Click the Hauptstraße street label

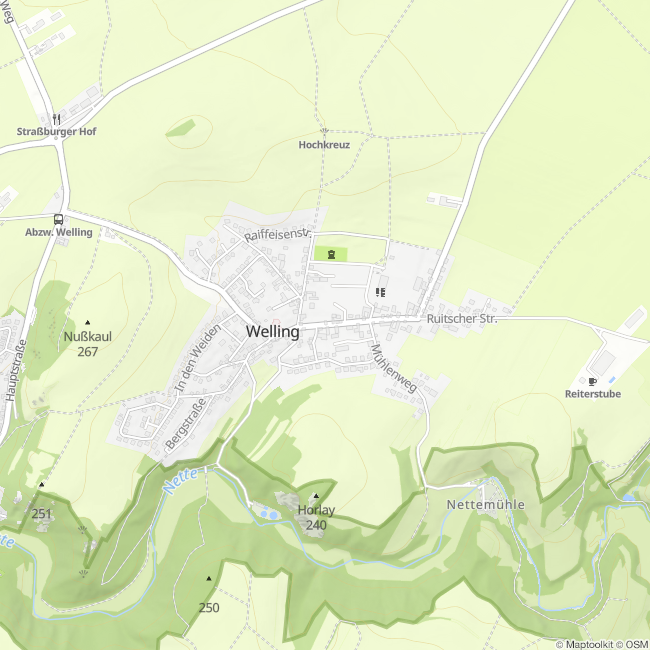(16, 371)
